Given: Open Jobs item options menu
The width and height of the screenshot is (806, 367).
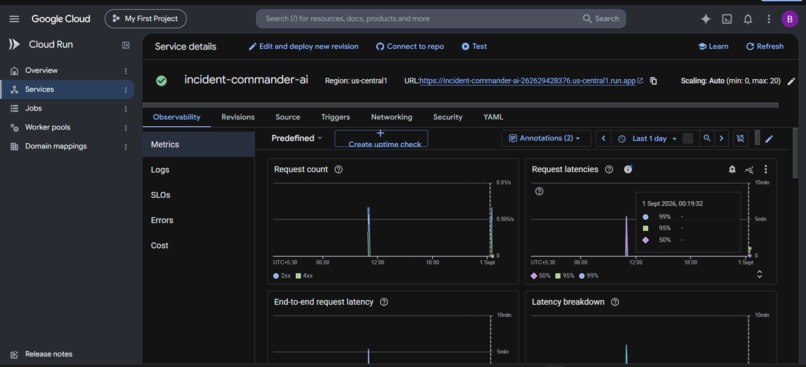Looking at the screenshot, I should pos(125,109).
